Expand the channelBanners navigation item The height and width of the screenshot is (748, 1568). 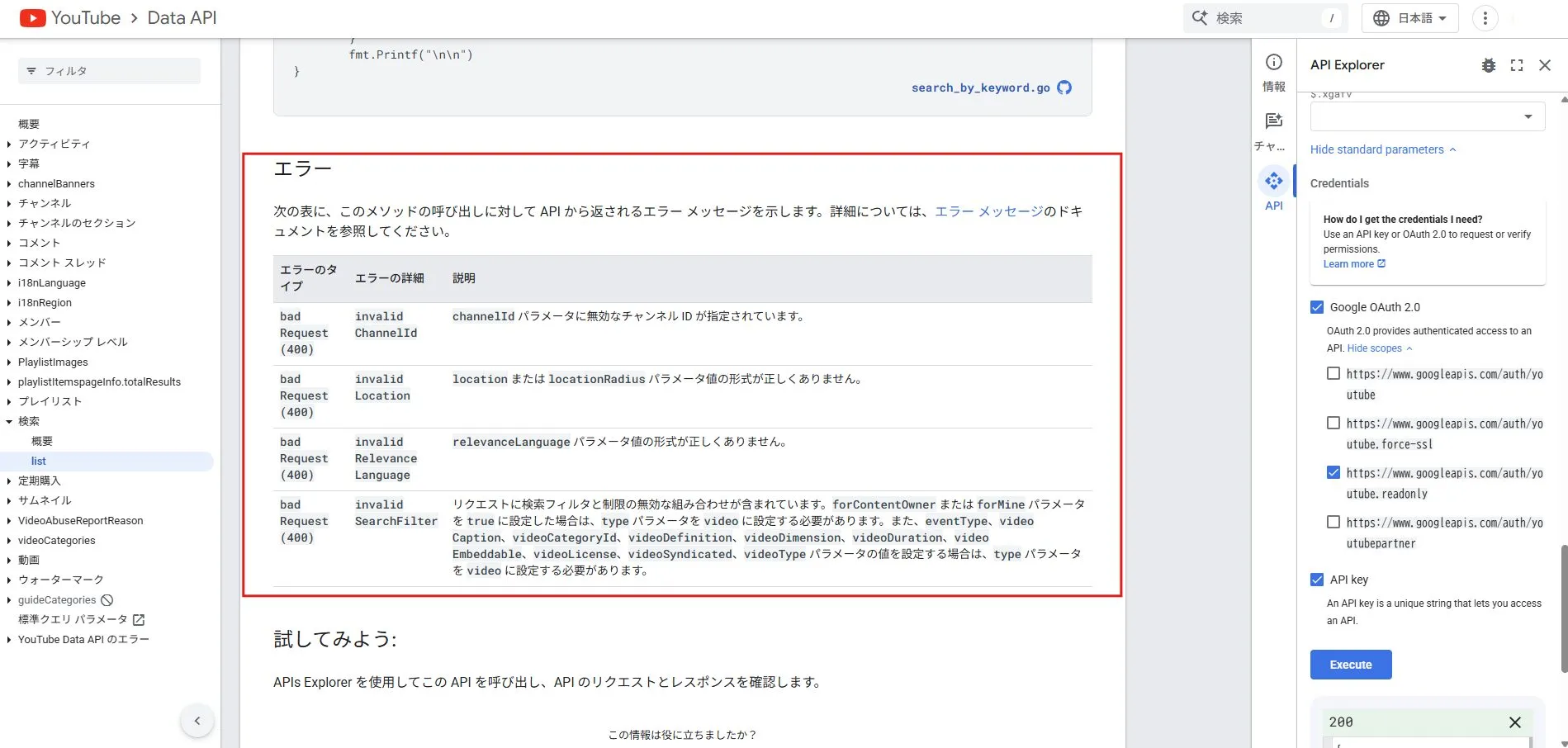point(9,183)
